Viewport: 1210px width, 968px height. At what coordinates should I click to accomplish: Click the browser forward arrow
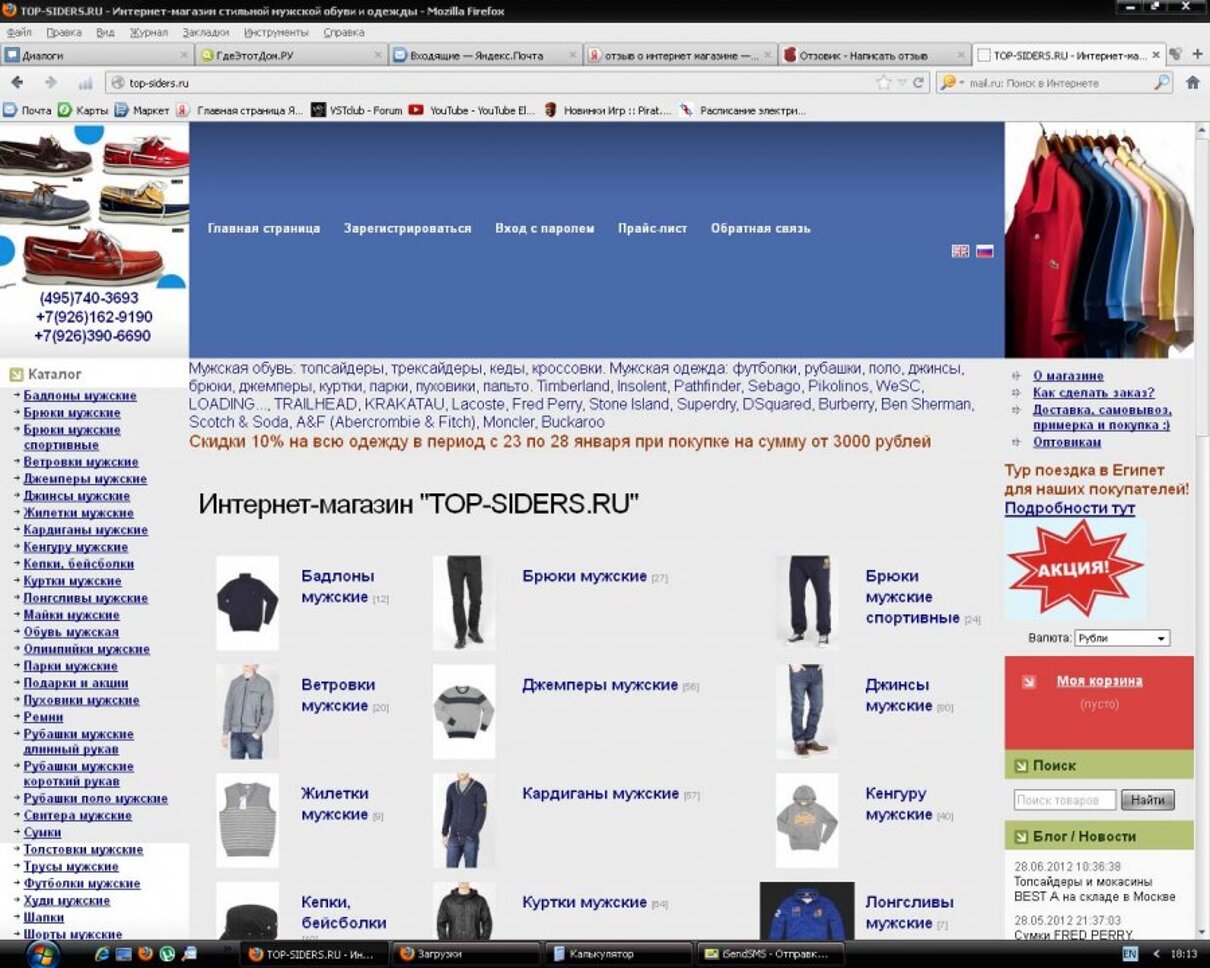click(x=51, y=83)
